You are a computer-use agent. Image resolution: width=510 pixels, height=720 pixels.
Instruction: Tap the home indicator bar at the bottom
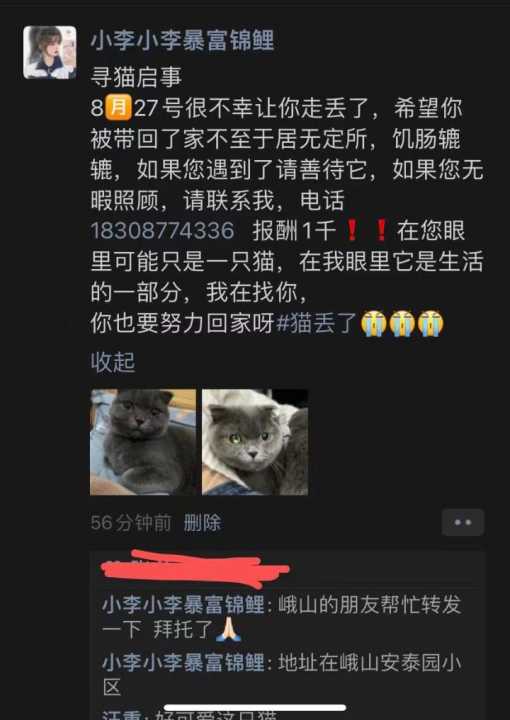[x=255, y=708]
